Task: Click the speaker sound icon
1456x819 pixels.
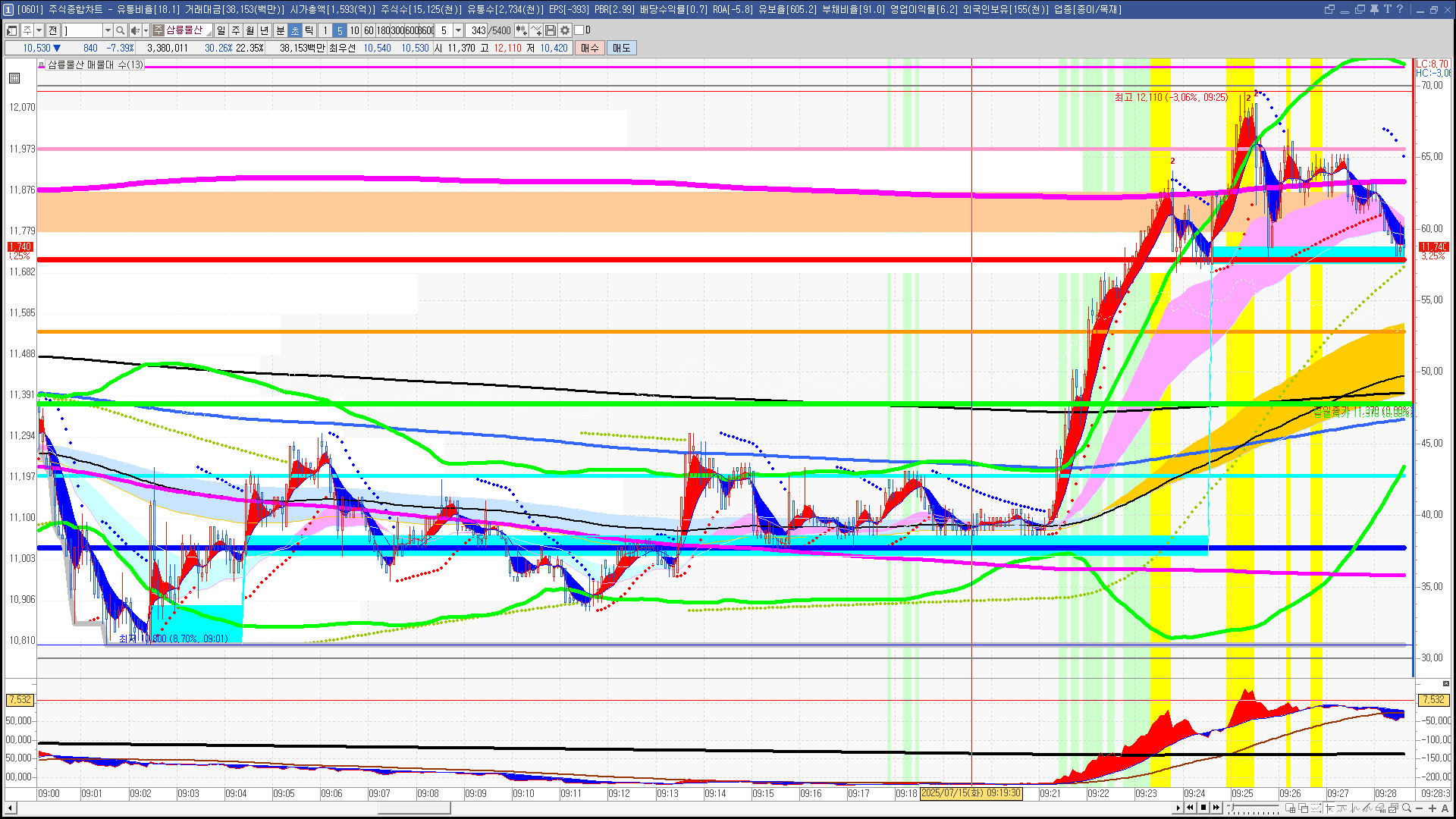Action: (x=134, y=30)
